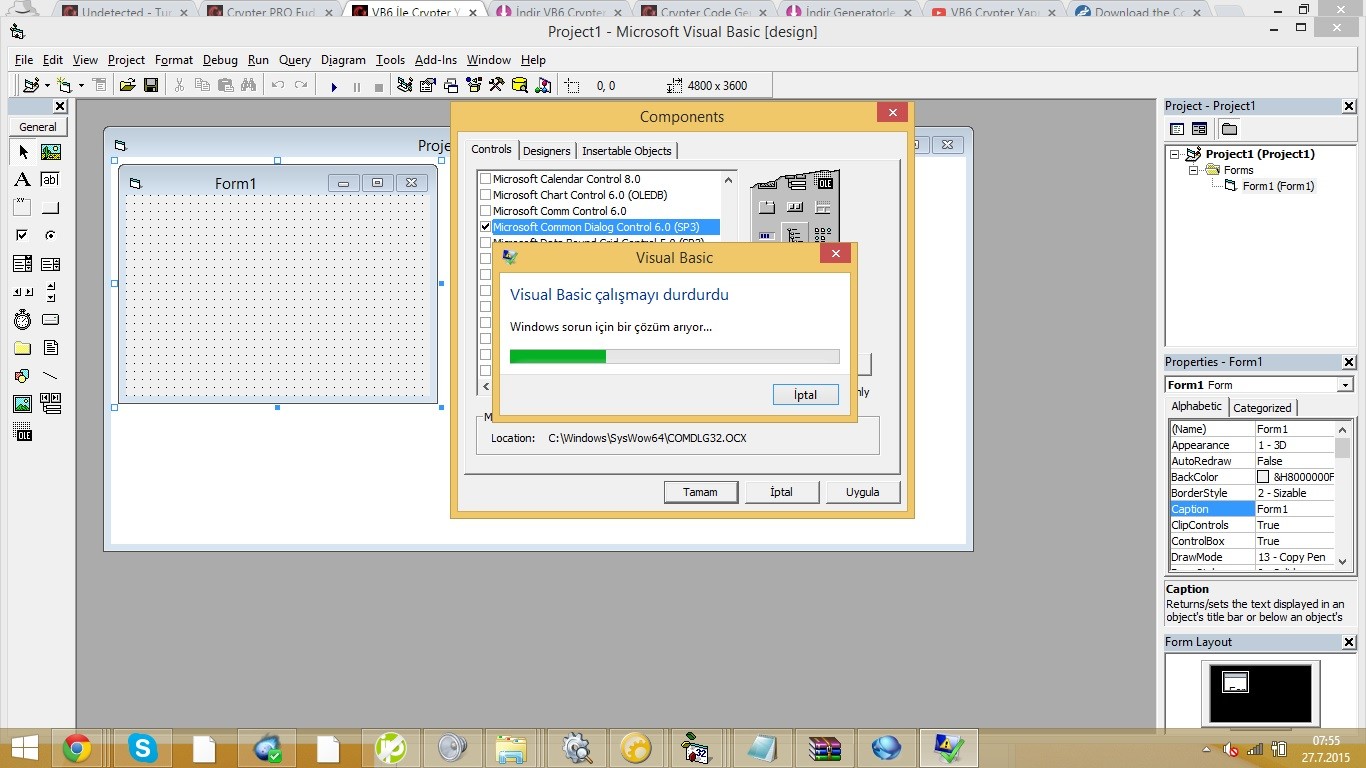Open the Add-Ins menu
The image size is (1366, 768).
(435, 60)
